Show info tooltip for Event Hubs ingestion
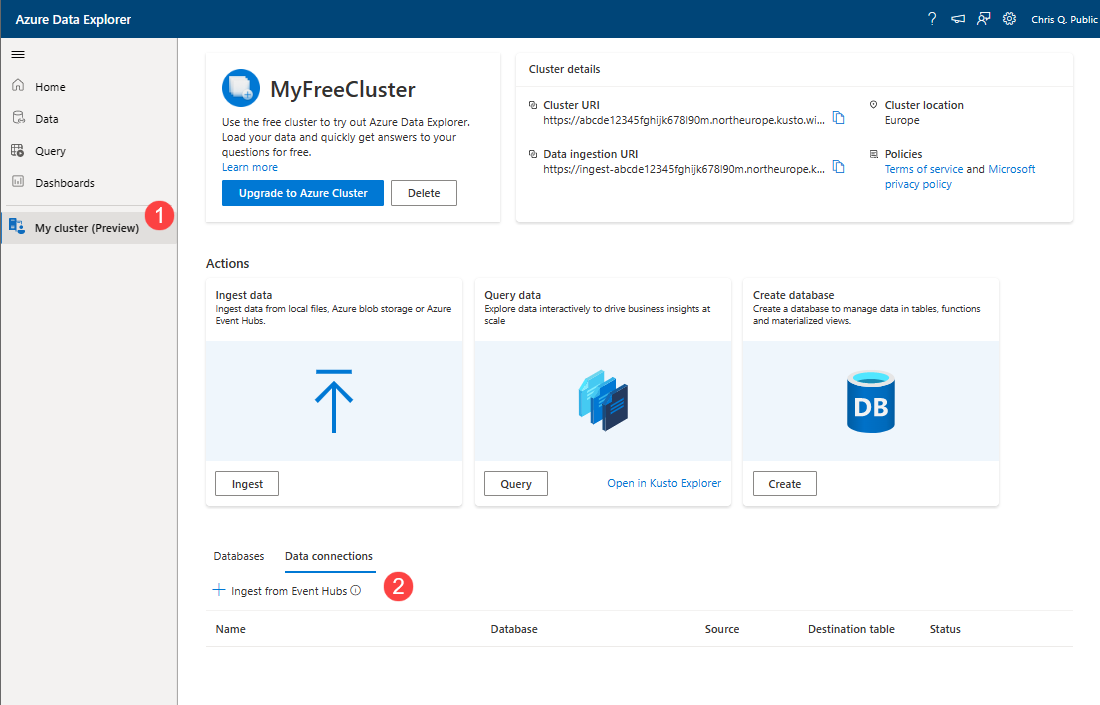Image resolution: width=1100 pixels, height=705 pixels. [x=356, y=591]
